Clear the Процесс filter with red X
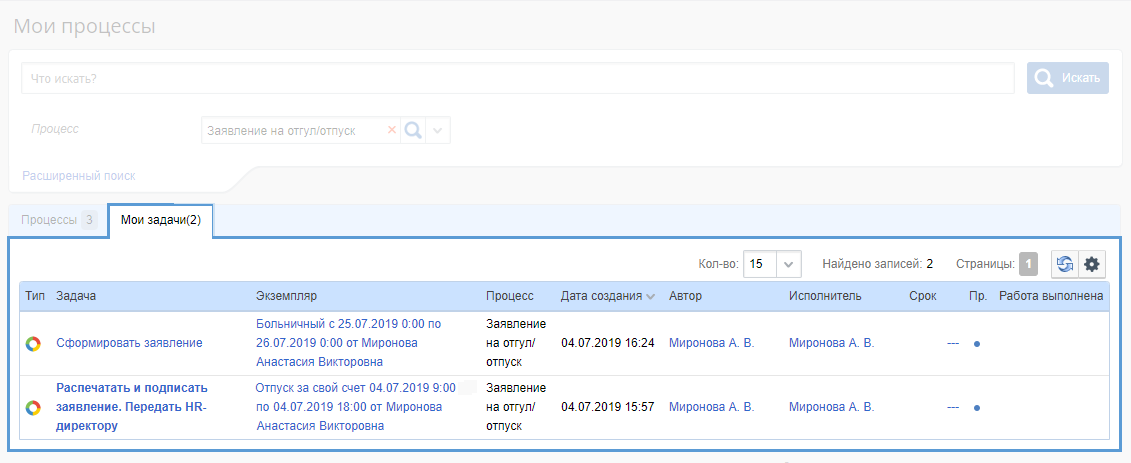1131x463 pixels. 392,131
